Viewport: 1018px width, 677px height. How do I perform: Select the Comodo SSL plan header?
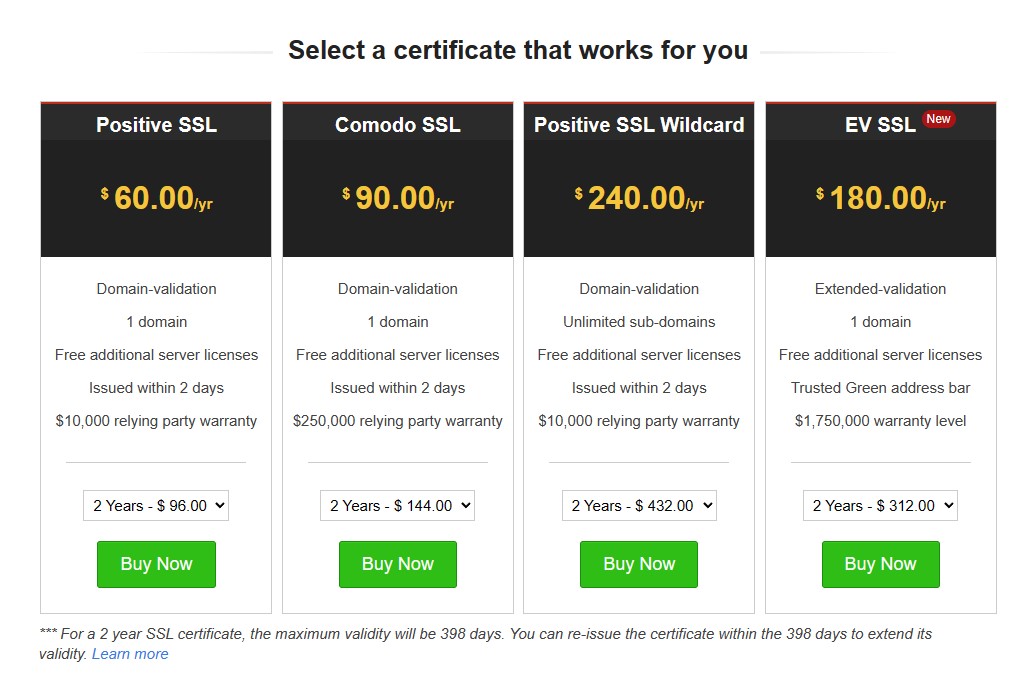(x=397, y=125)
